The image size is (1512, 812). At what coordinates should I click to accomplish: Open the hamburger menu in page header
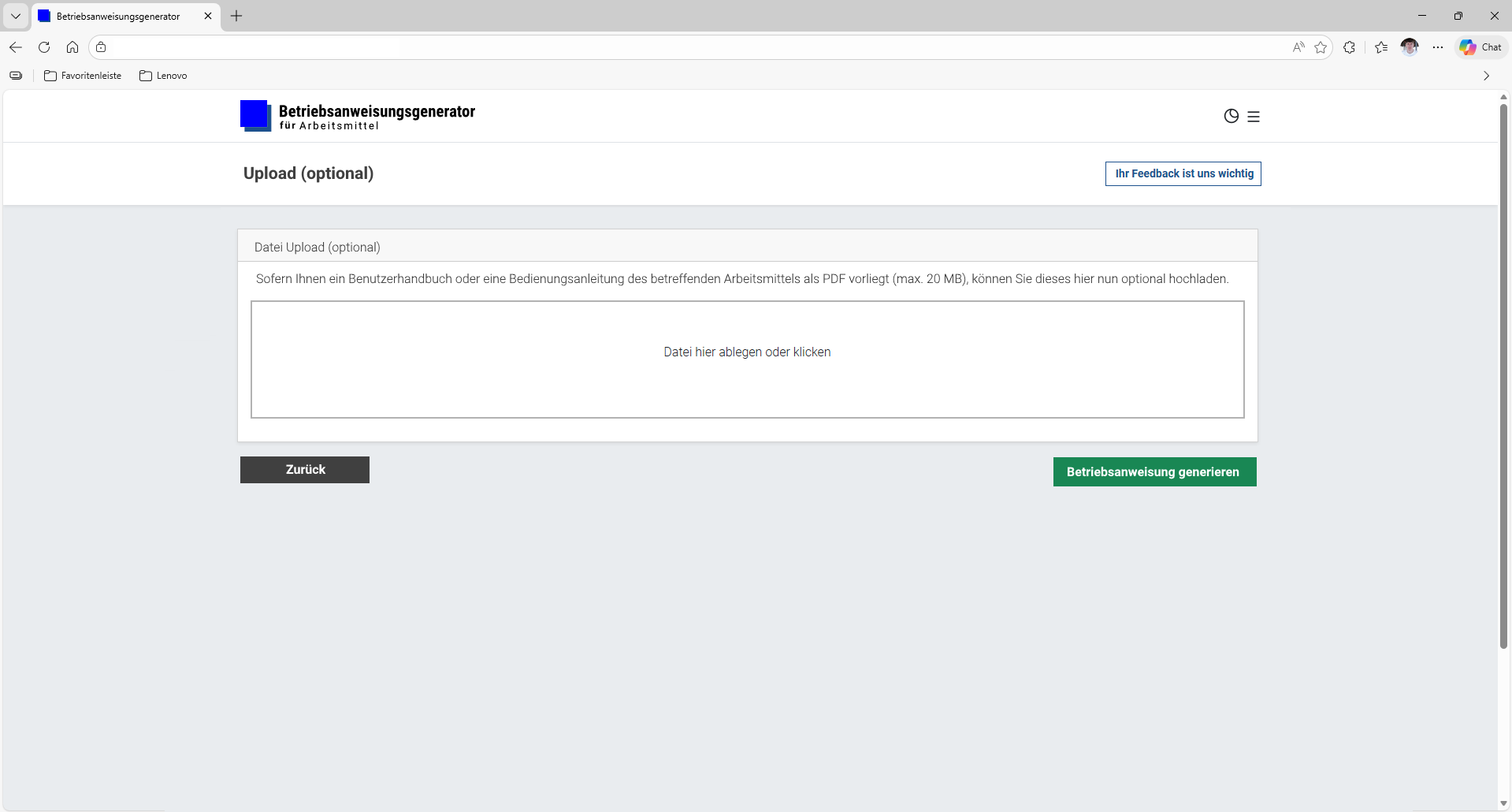(x=1254, y=117)
